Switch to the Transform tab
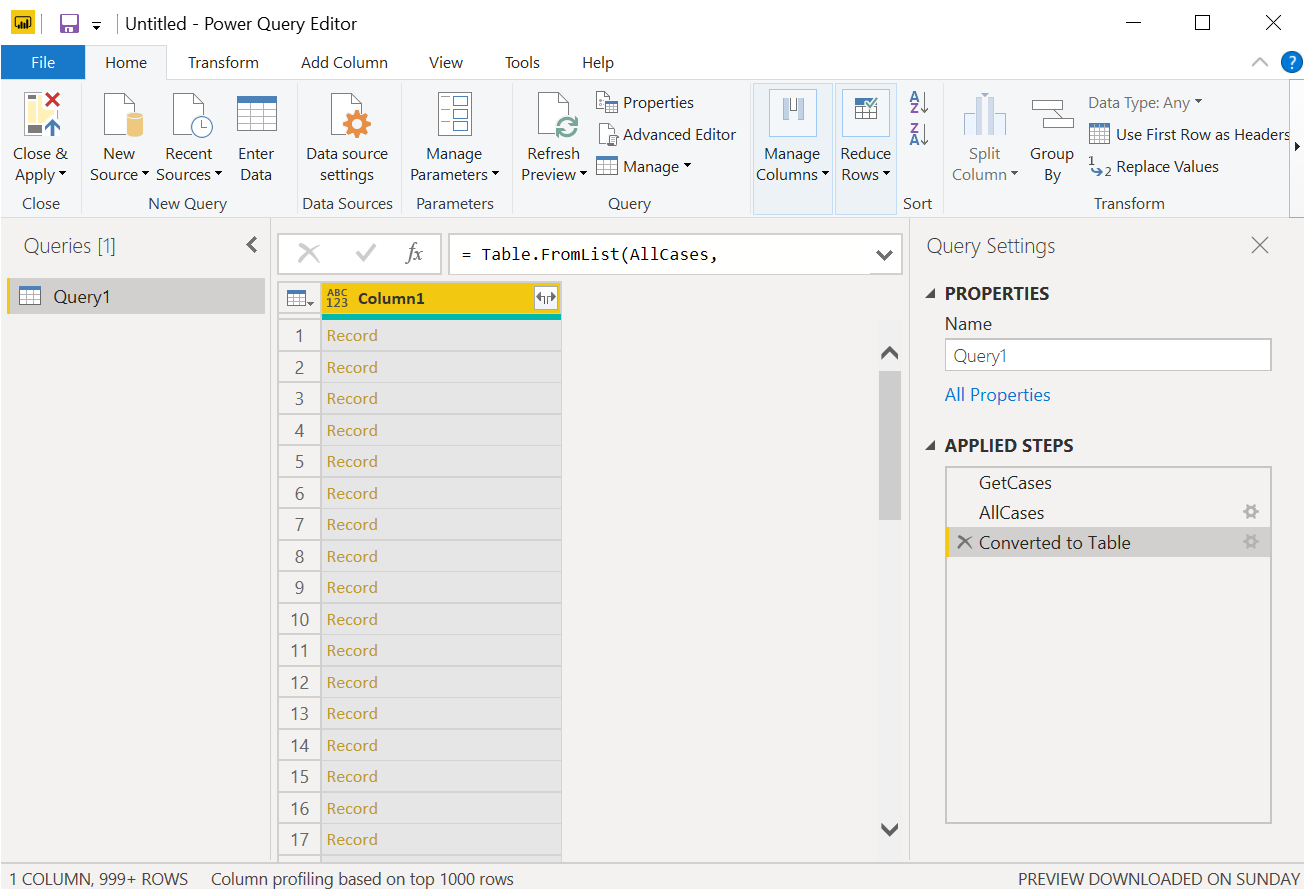The height and width of the screenshot is (889, 1304). click(x=223, y=62)
